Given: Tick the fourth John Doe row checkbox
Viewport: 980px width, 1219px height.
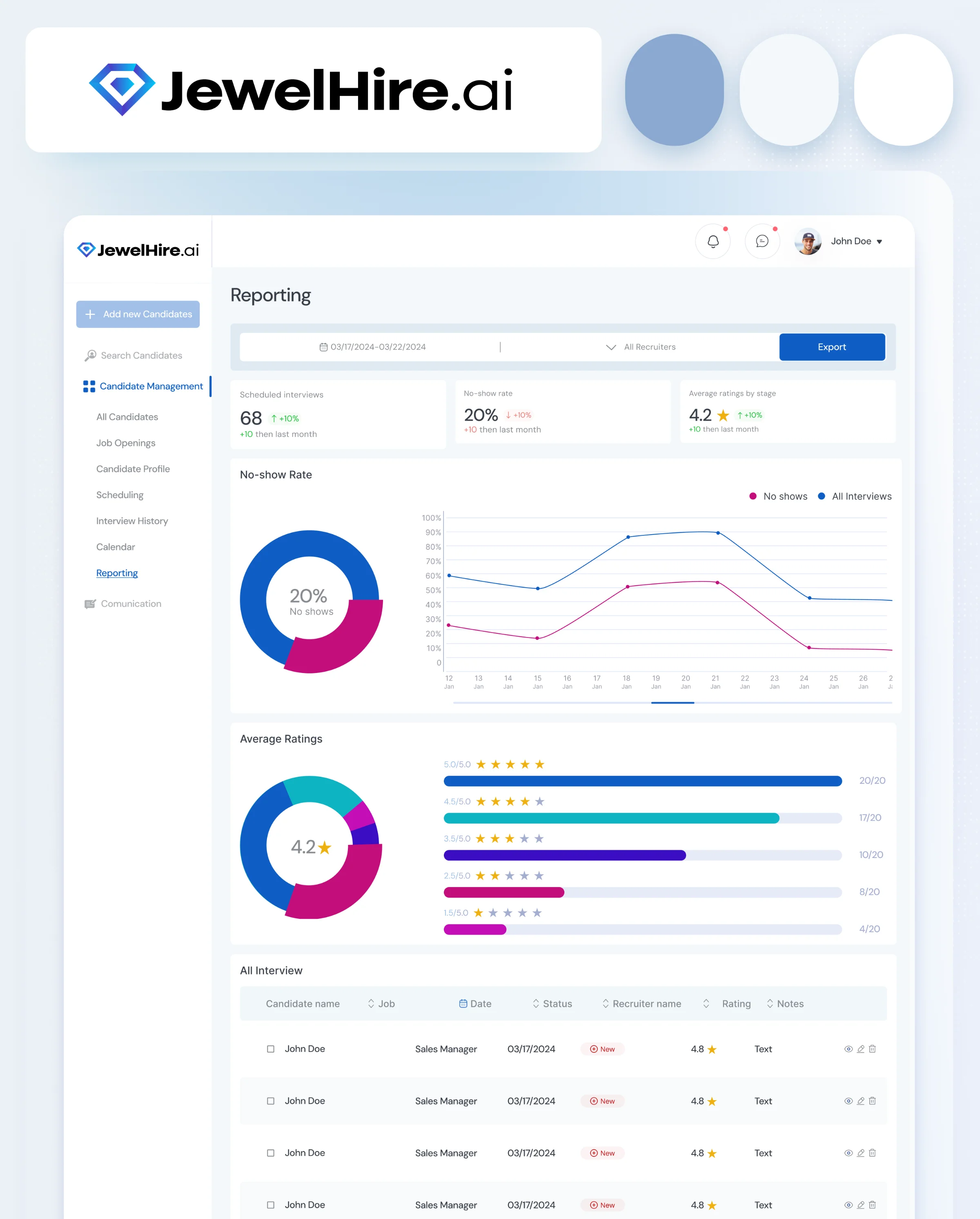Looking at the screenshot, I should [271, 1205].
